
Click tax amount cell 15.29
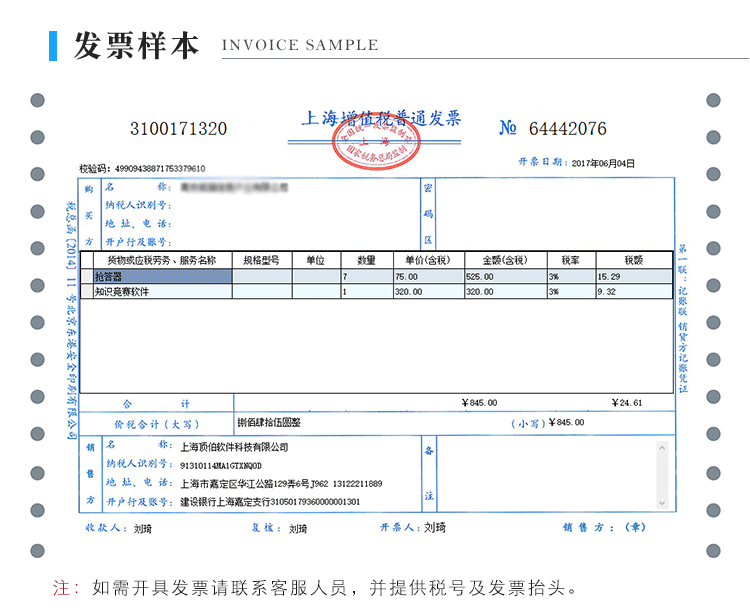point(633,276)
